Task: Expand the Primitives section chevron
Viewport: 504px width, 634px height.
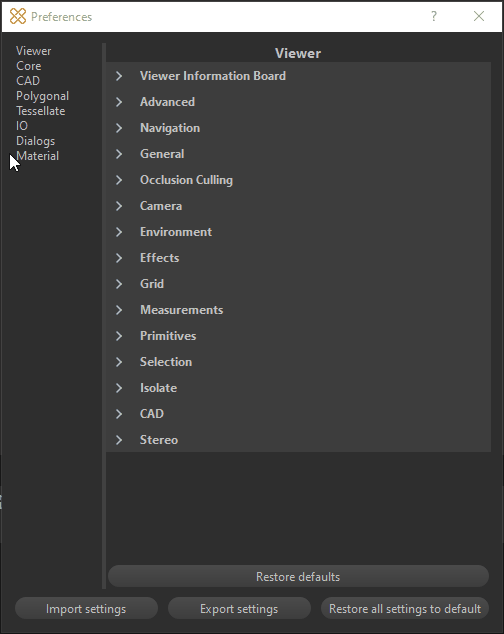Action: coord(119,336)
